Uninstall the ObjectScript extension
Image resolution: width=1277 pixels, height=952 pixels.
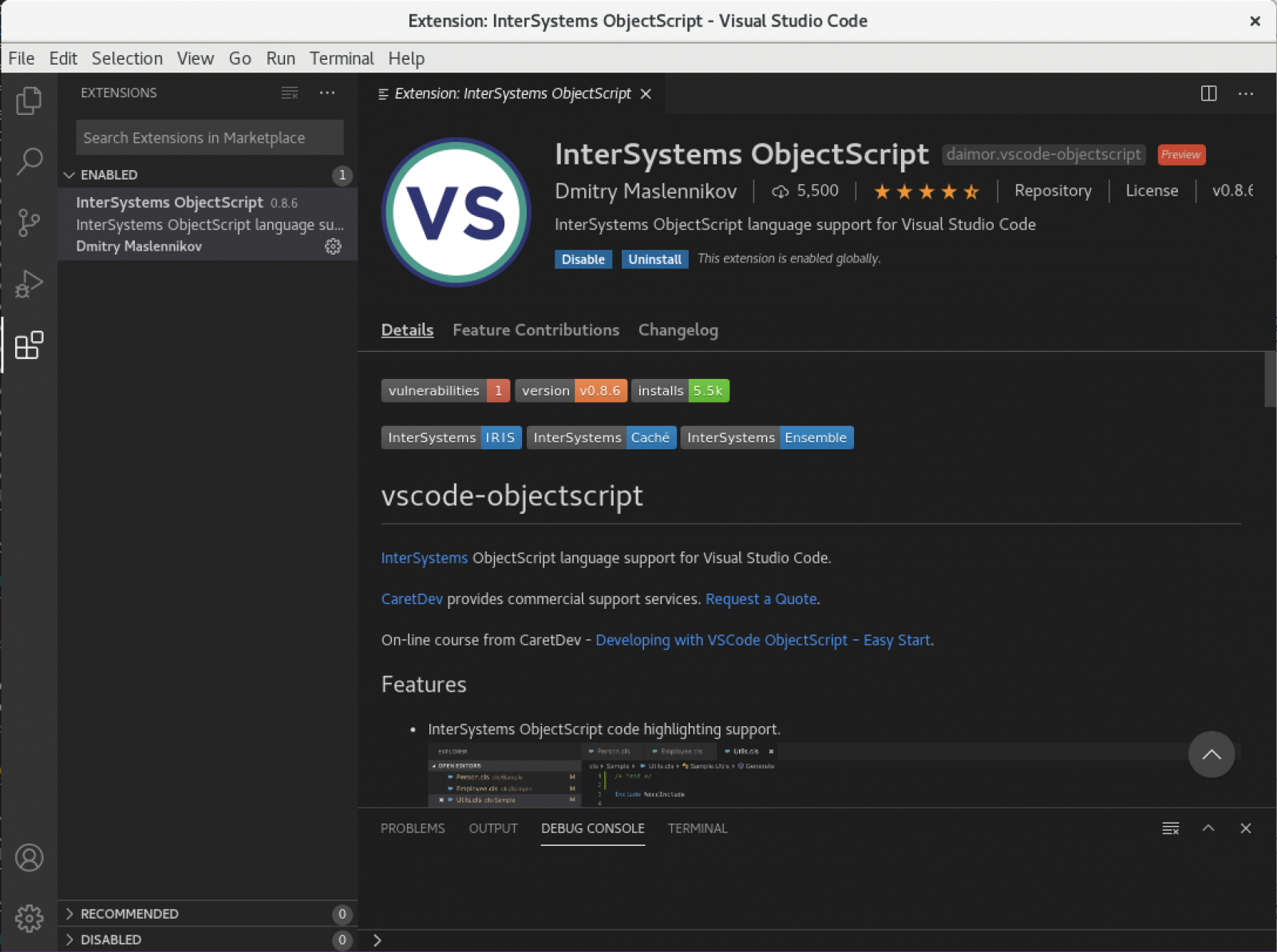pos(654,259)
